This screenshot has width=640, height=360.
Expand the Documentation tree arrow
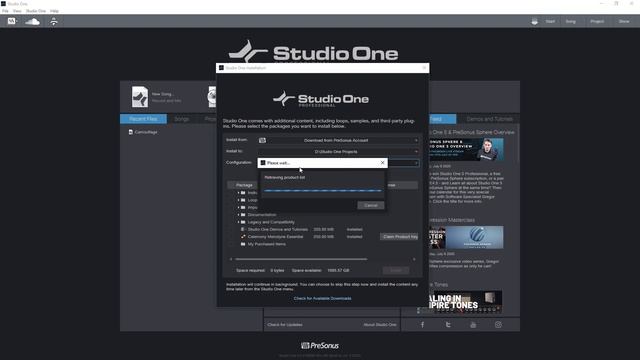pyautogui.click(x=238, y=215)
